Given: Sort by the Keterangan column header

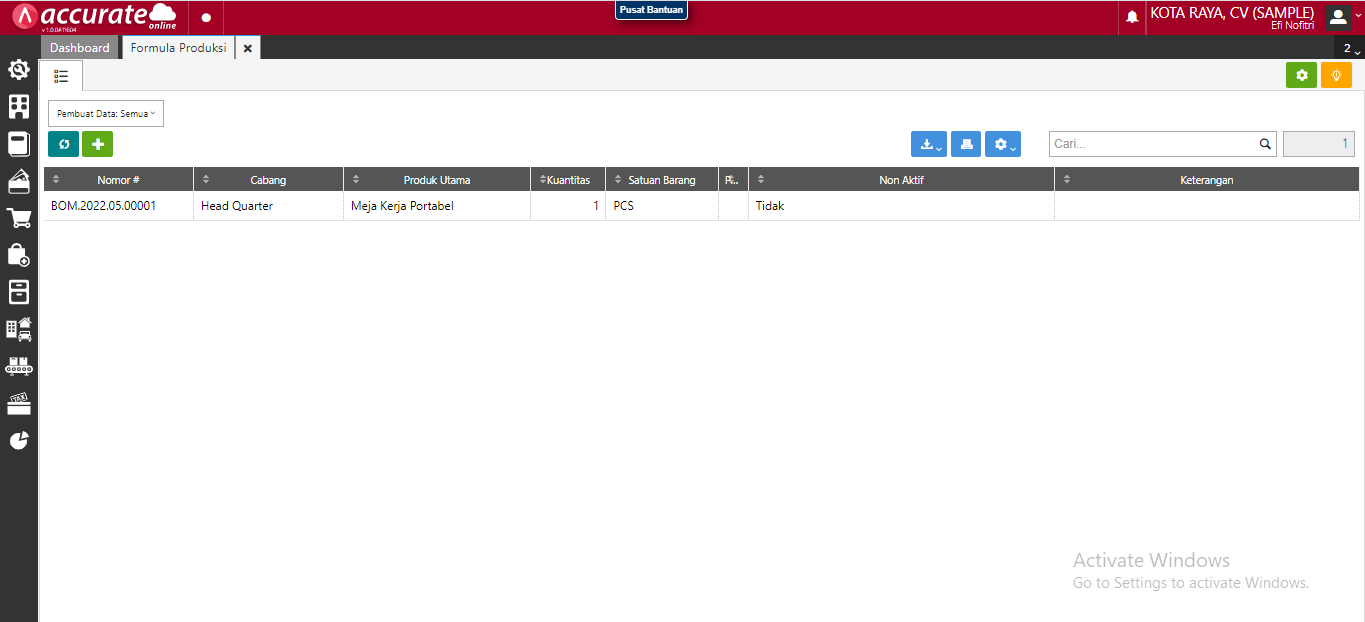Looking at the screenshot, I should point(1207,180).
